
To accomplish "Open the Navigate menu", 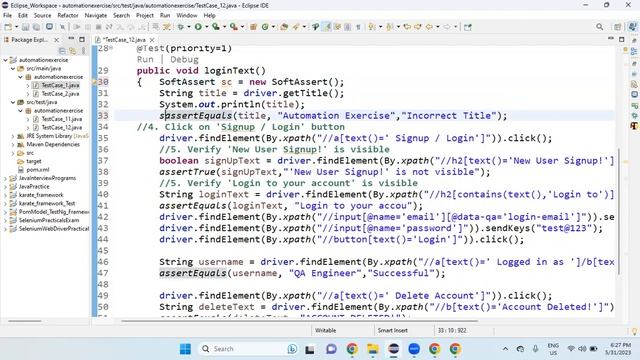I will tap(96, 16).
